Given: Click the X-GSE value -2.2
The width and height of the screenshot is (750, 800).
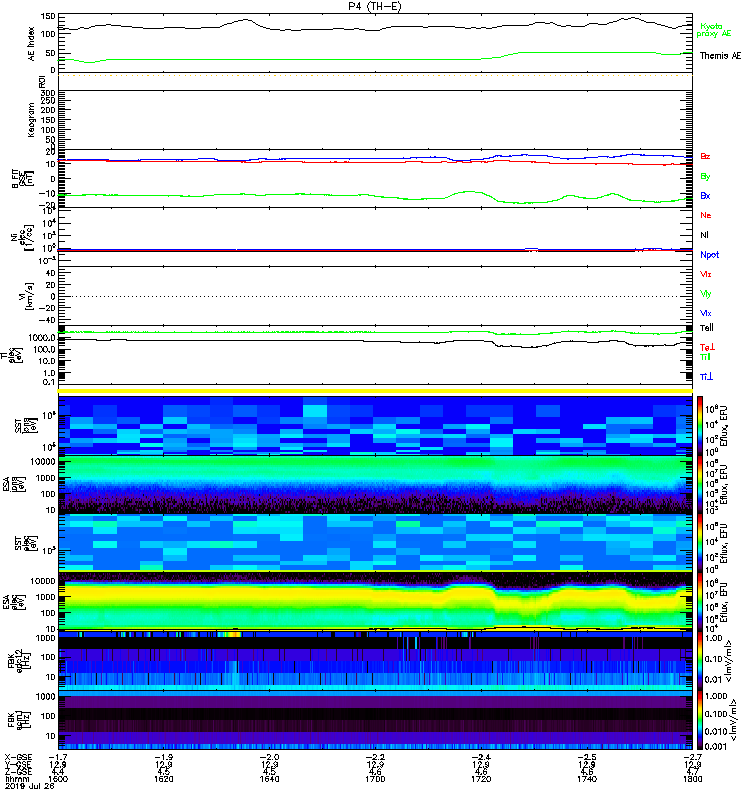Looking at the screenshot, I should coord(375,757).
